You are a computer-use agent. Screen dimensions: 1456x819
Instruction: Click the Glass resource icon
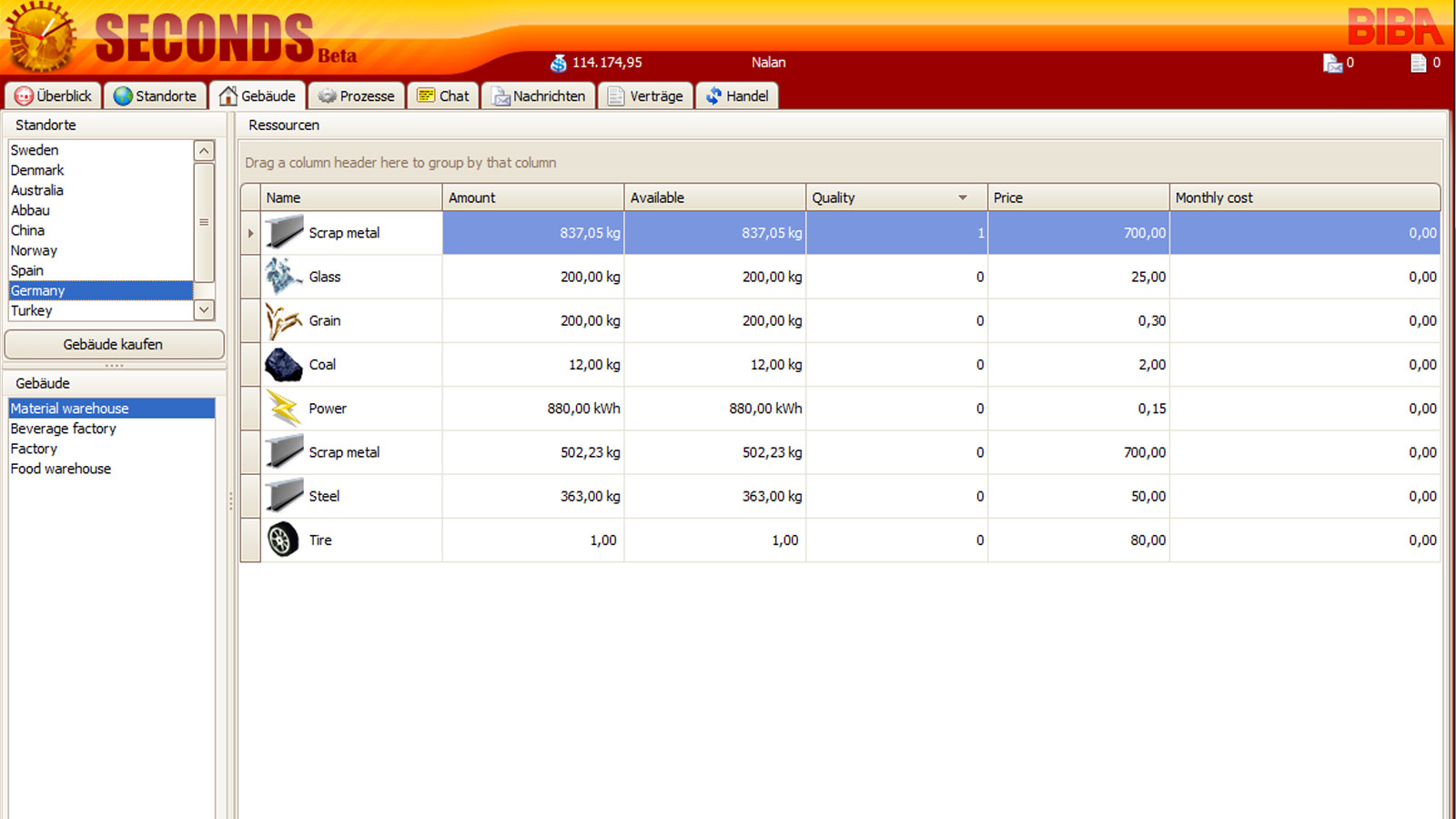(283, 277)
